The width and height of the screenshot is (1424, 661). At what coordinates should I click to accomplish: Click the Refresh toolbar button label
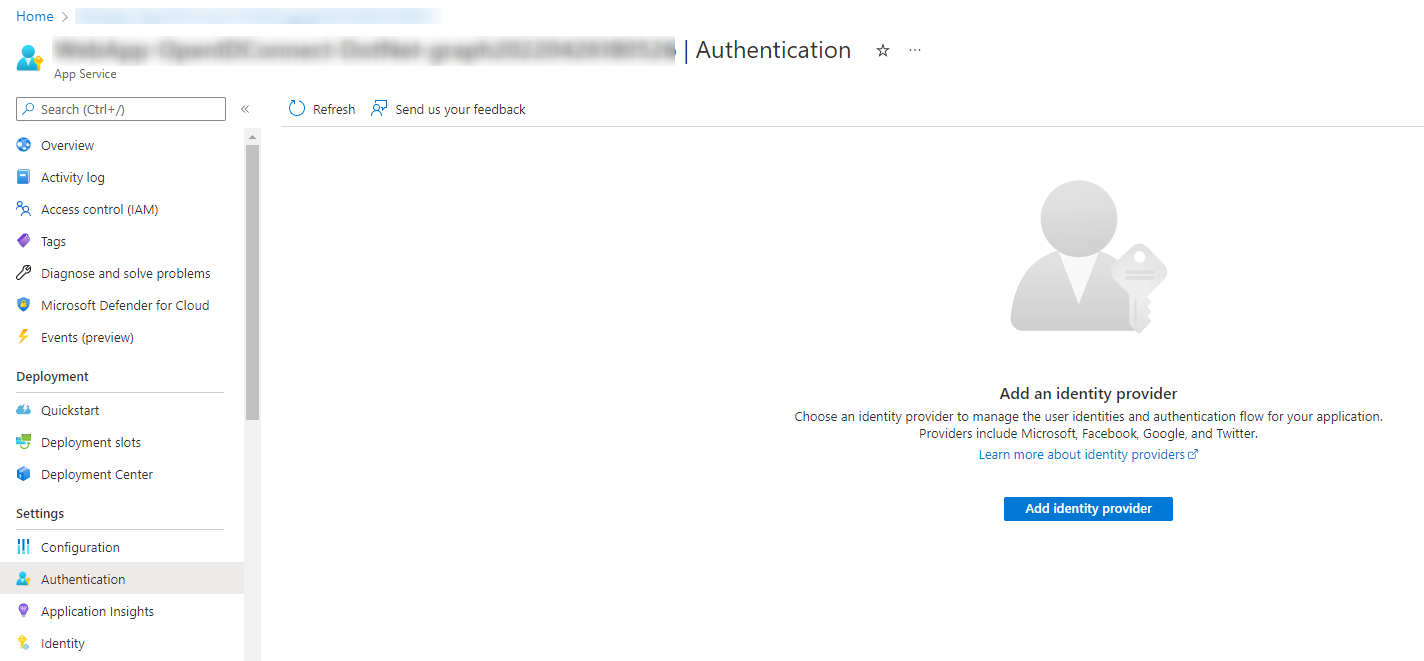pos(334,109)
